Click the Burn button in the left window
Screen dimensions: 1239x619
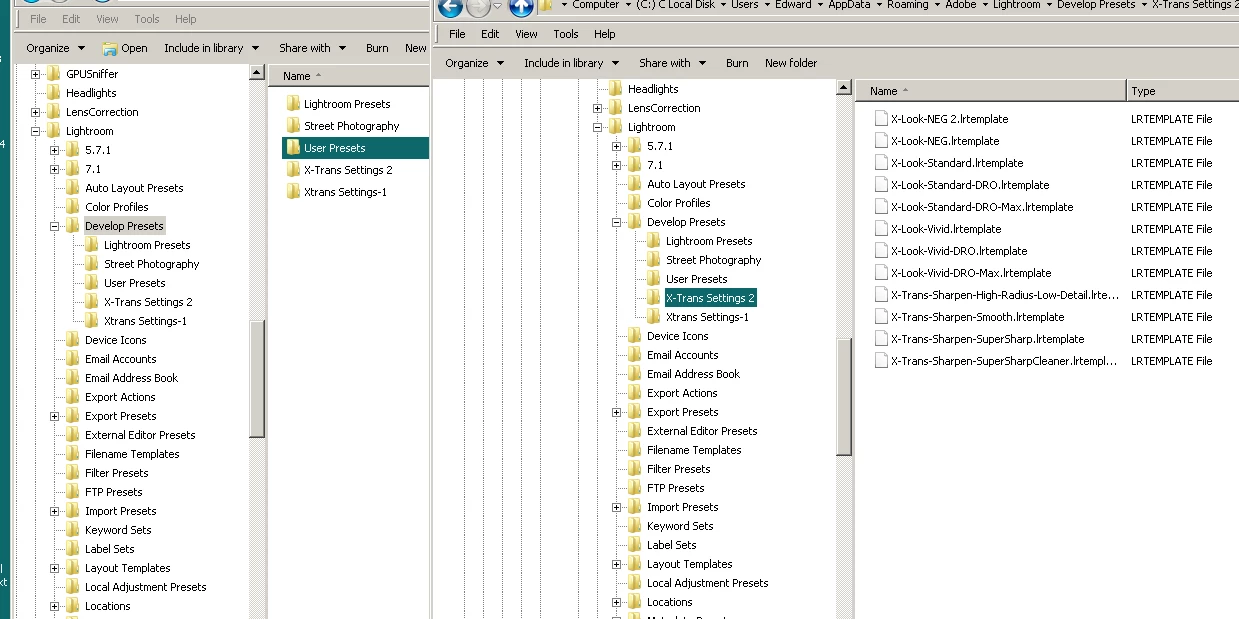[377, 48]
